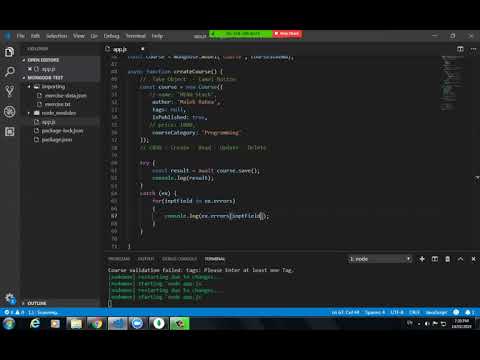Kill terminal using trash icon
The width and height of the screenshot is (480, 360).
447,259
